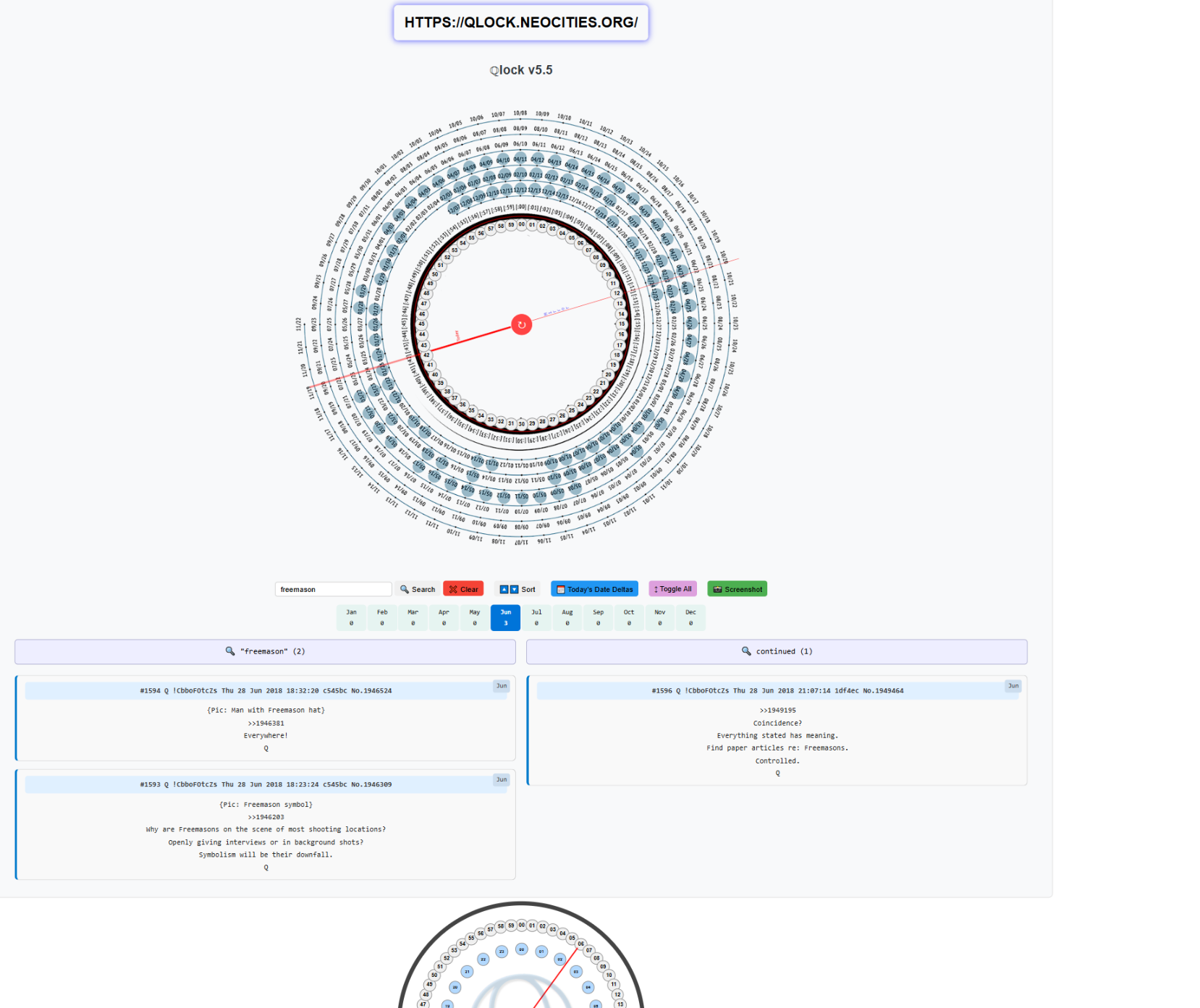The image size is (1200, 1008).
Task: Toggle post #1596 header bar
Action: pos(777,691)
